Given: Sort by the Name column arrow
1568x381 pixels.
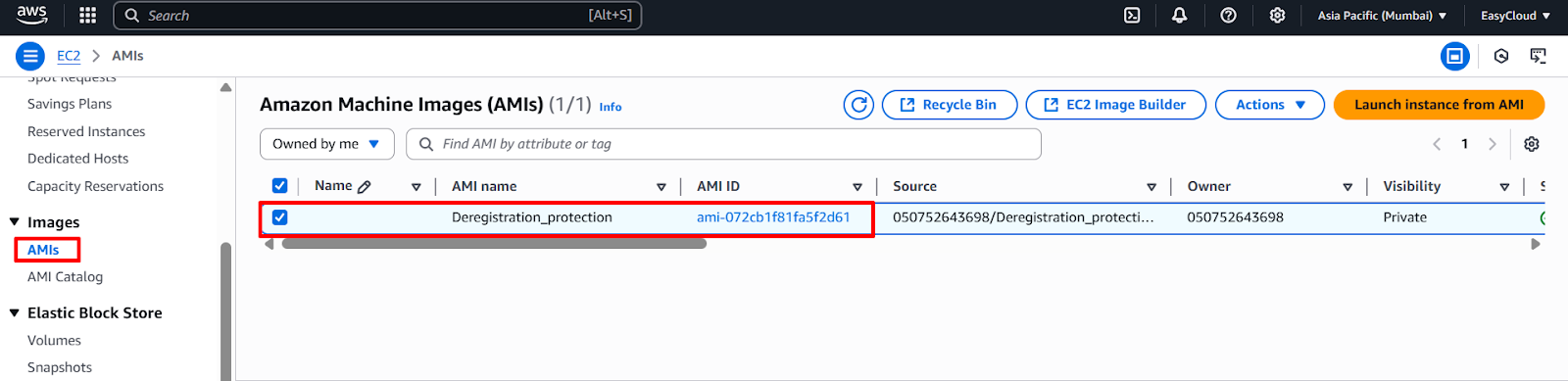Looking at the screenshot, I should click(x=416, y=187).
